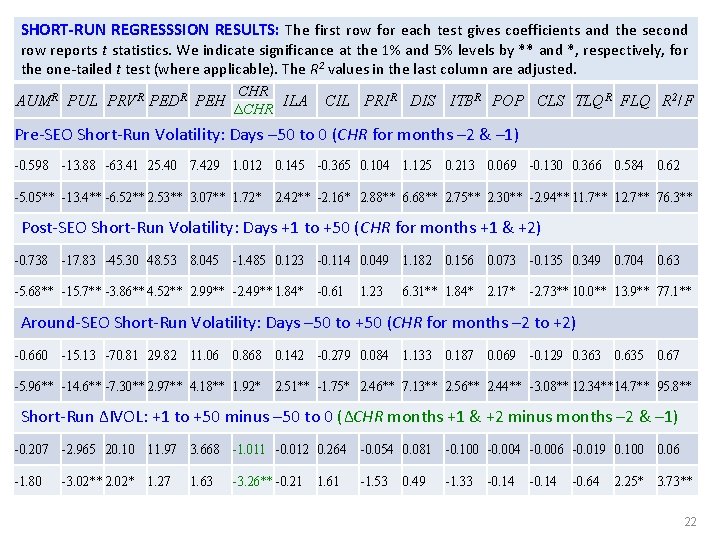
Task: Select the 12.34** TLQ t-statistic cell
Action: pyautogui.click(x=592, y=386)
